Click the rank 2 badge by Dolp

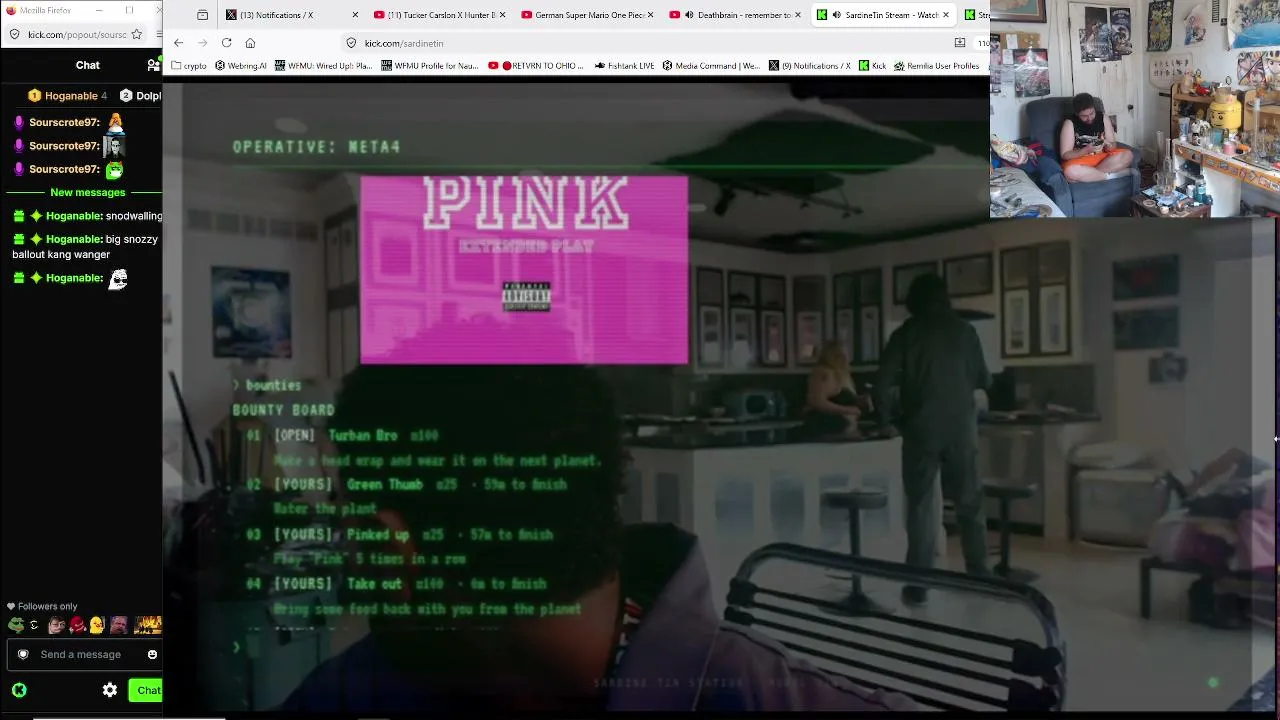[x=126, y=96]
